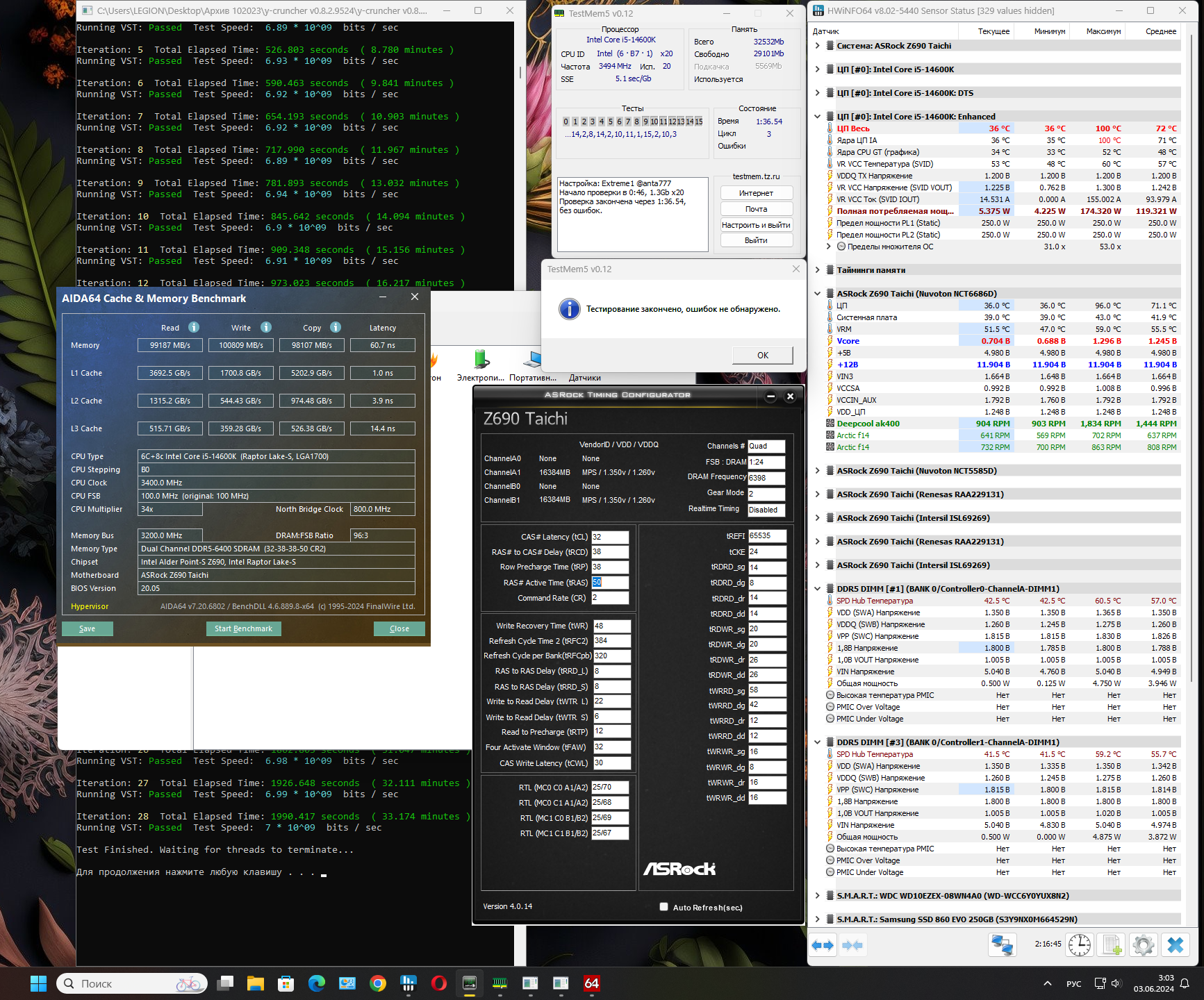Image resolution: width=1204 pixels, height=1000 pixels.
Task: Click the blue X close-sensors icon in HWiNFO
Action: pos(1176,944)
